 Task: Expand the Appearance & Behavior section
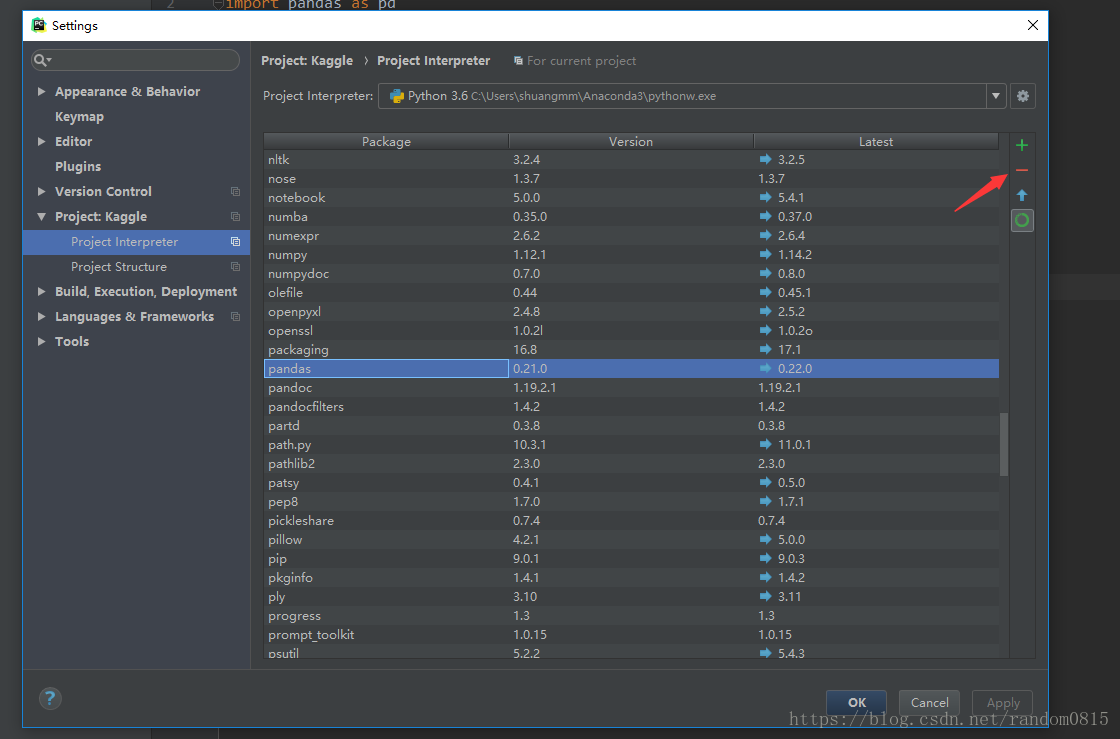[x=41, y=92]
